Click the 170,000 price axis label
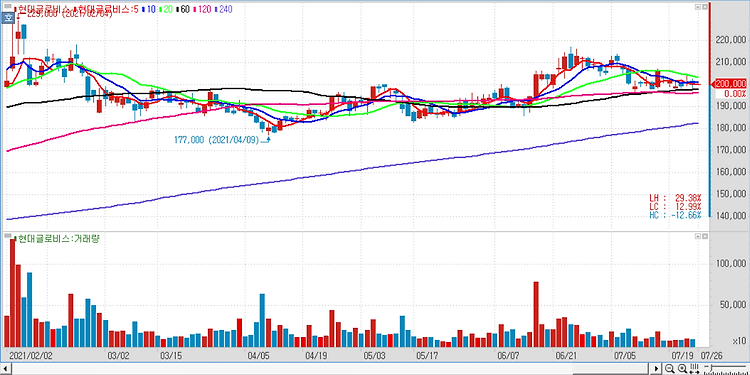The image size is (750, 375). click(732, 150)
